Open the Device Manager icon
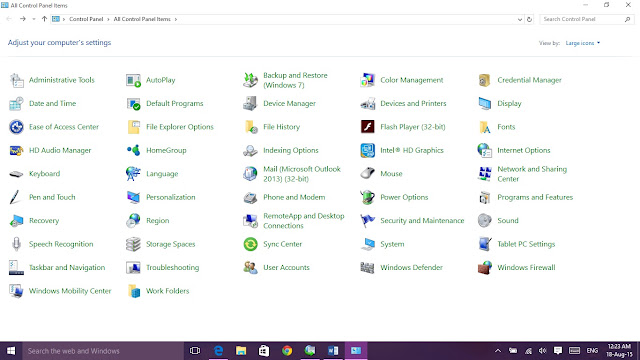This screenshot has height=360, width=640. tap(250, 104)
